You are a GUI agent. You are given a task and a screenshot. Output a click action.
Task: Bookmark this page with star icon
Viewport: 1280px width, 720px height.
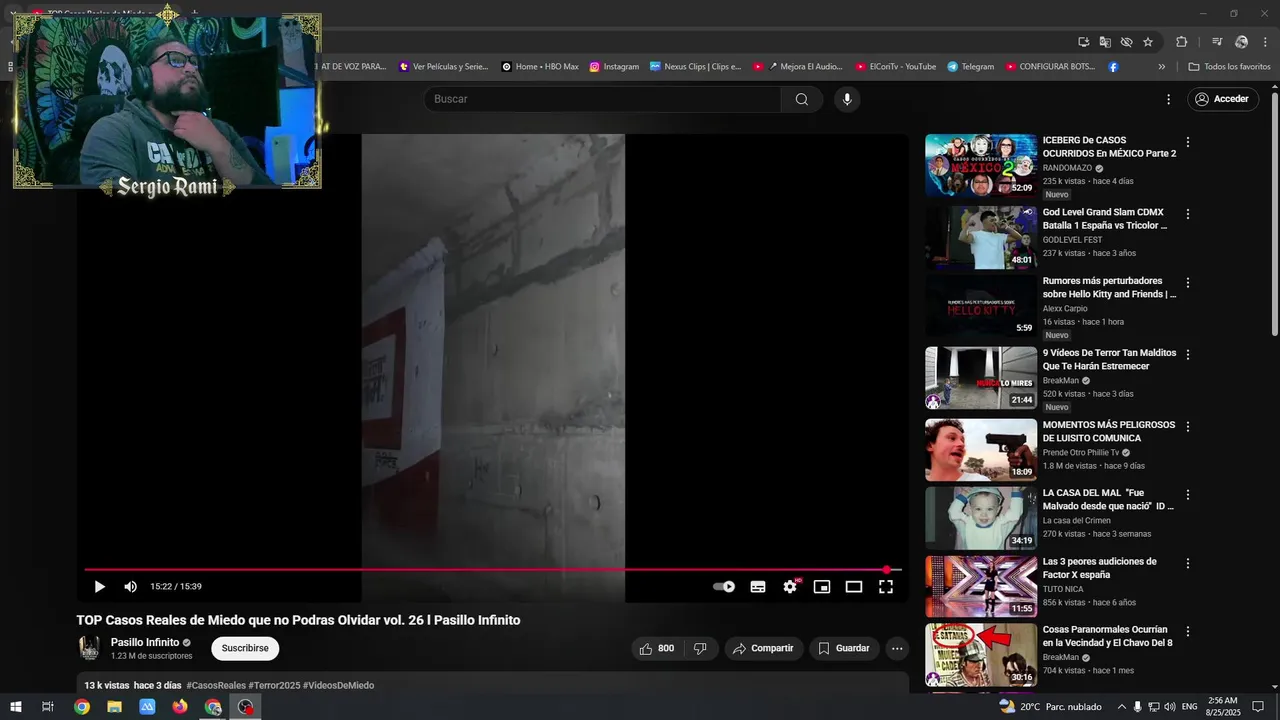1148,42
